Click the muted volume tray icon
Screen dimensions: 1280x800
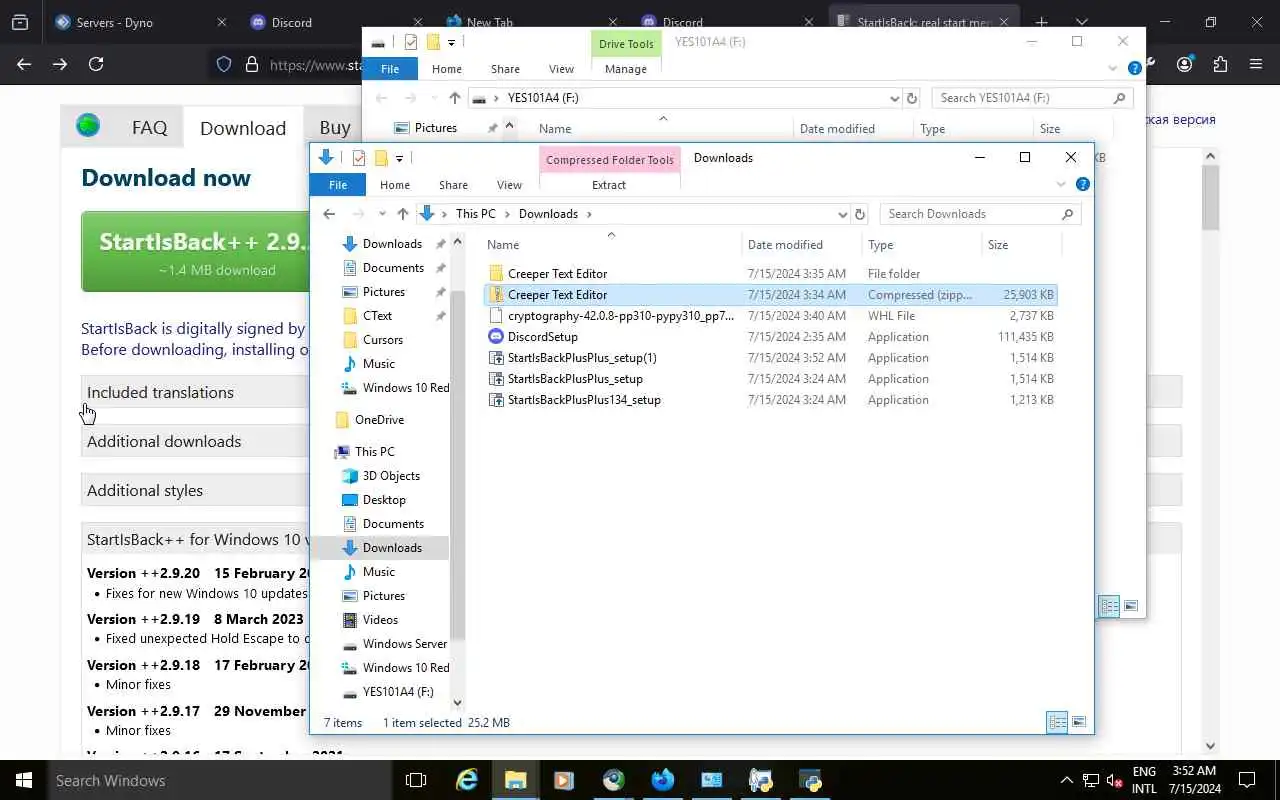(1115, 781)
